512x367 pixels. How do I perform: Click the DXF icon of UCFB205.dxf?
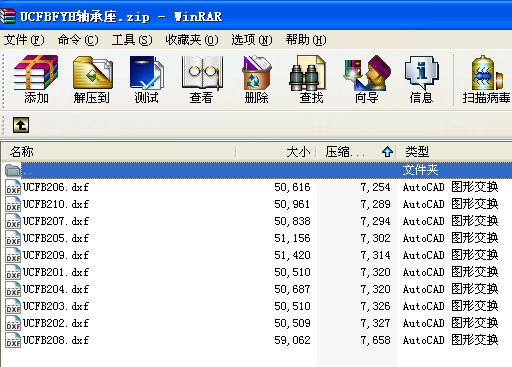click(x=13, y=238)
